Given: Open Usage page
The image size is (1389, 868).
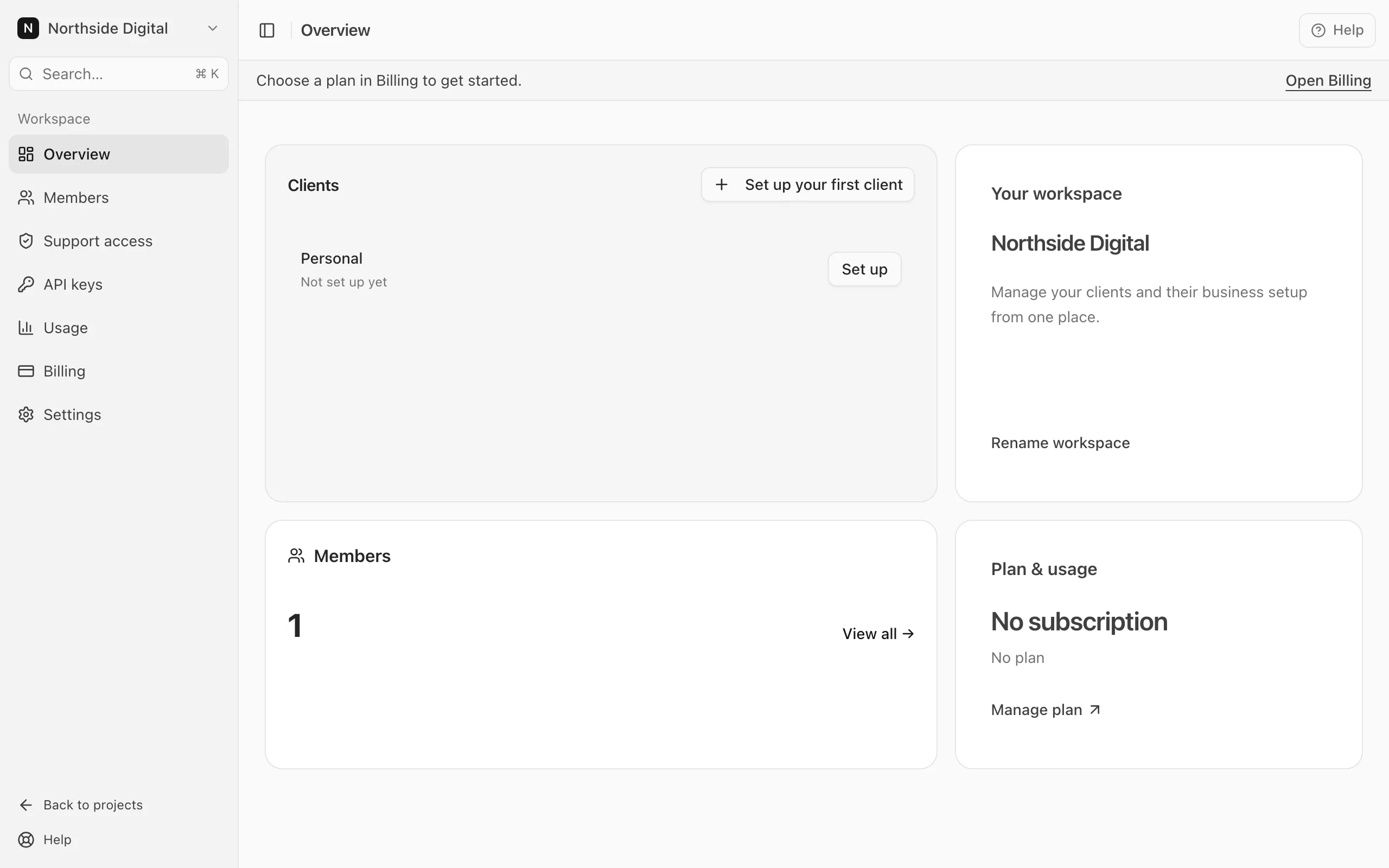Looking at the screenshot, I should pos(119,328).
